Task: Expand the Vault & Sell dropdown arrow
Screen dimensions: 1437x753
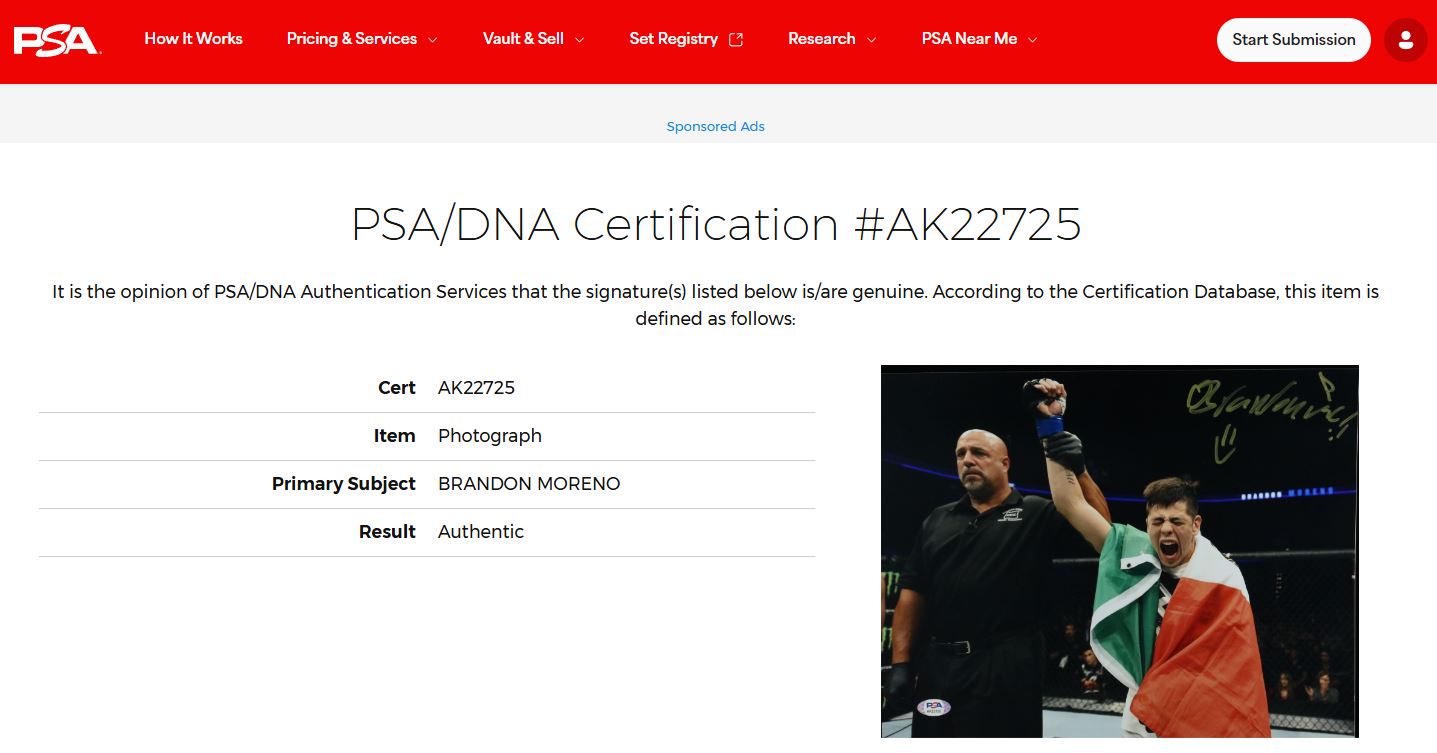Action: pyautogui.click(x=579, y=40)
